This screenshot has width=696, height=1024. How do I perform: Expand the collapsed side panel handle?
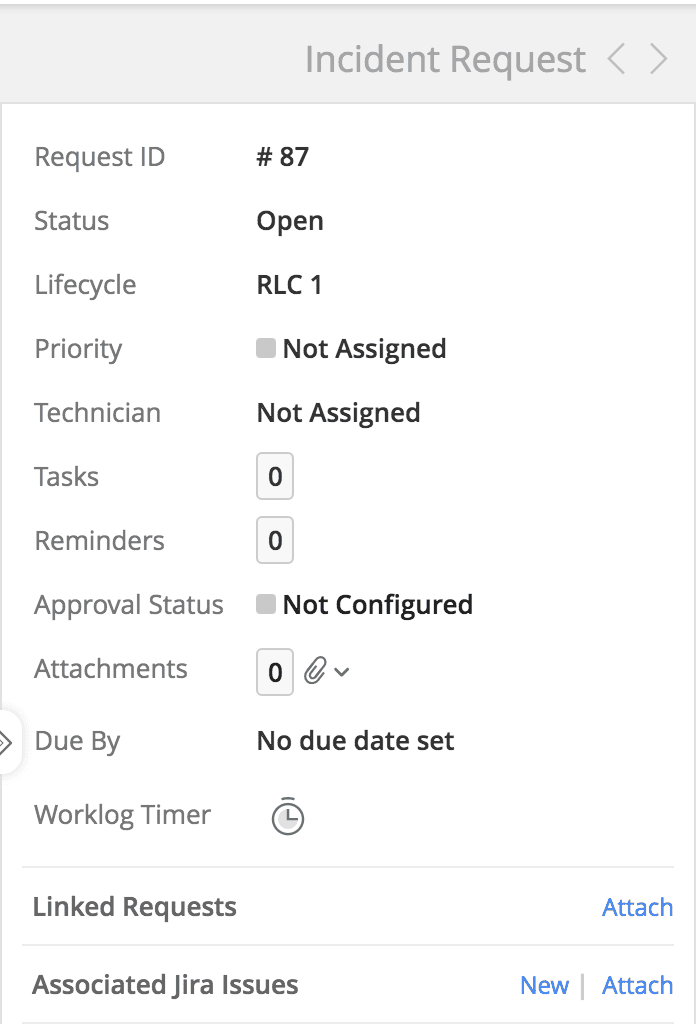click(x=8, y=742)
